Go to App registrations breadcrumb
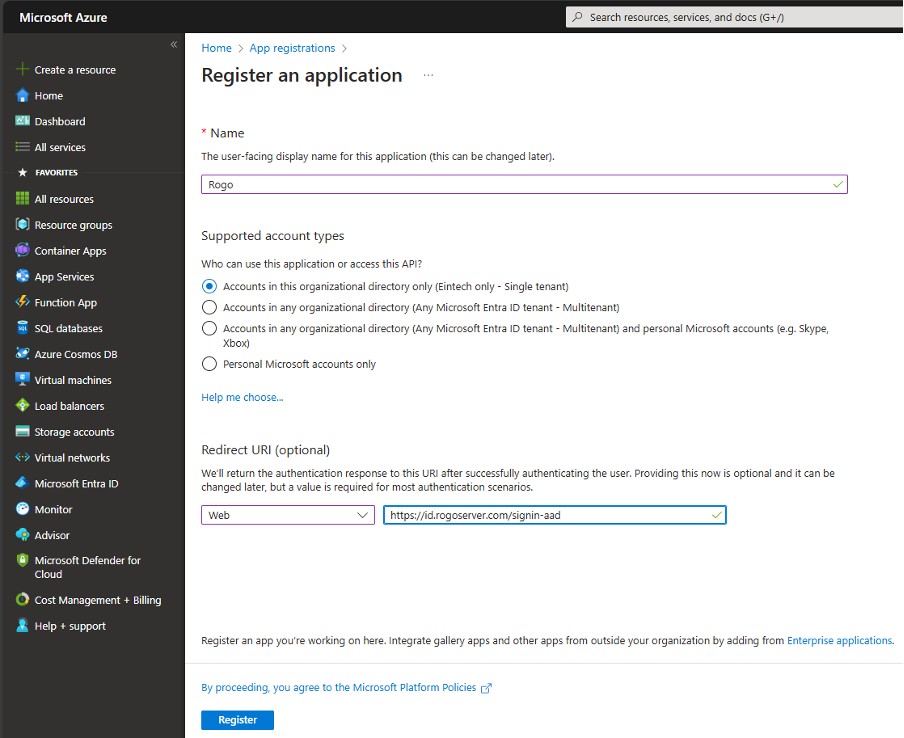The image size is (904, 738). [x=292, y=48]
